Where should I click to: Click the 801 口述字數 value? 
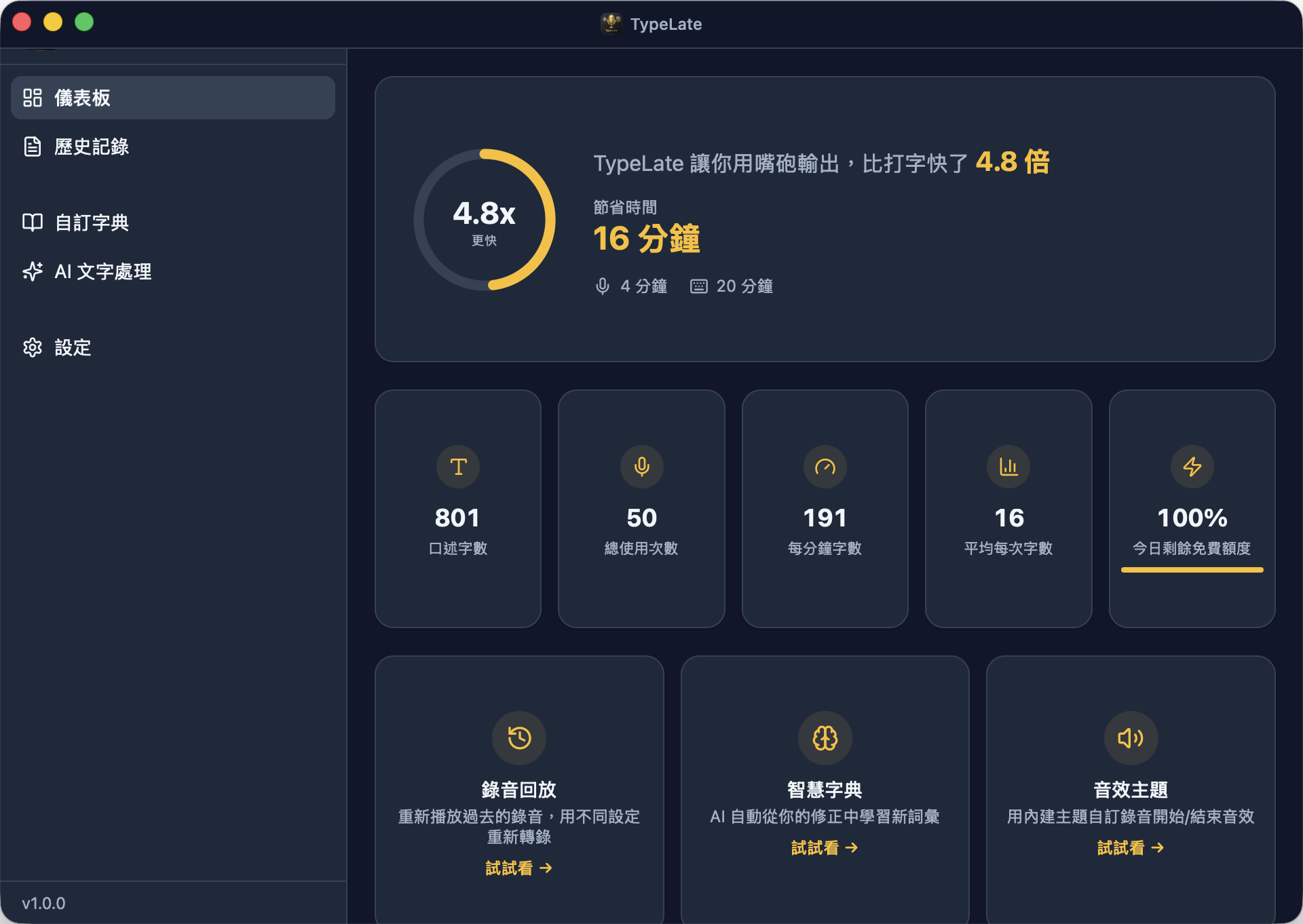click(x=458, y=518)
